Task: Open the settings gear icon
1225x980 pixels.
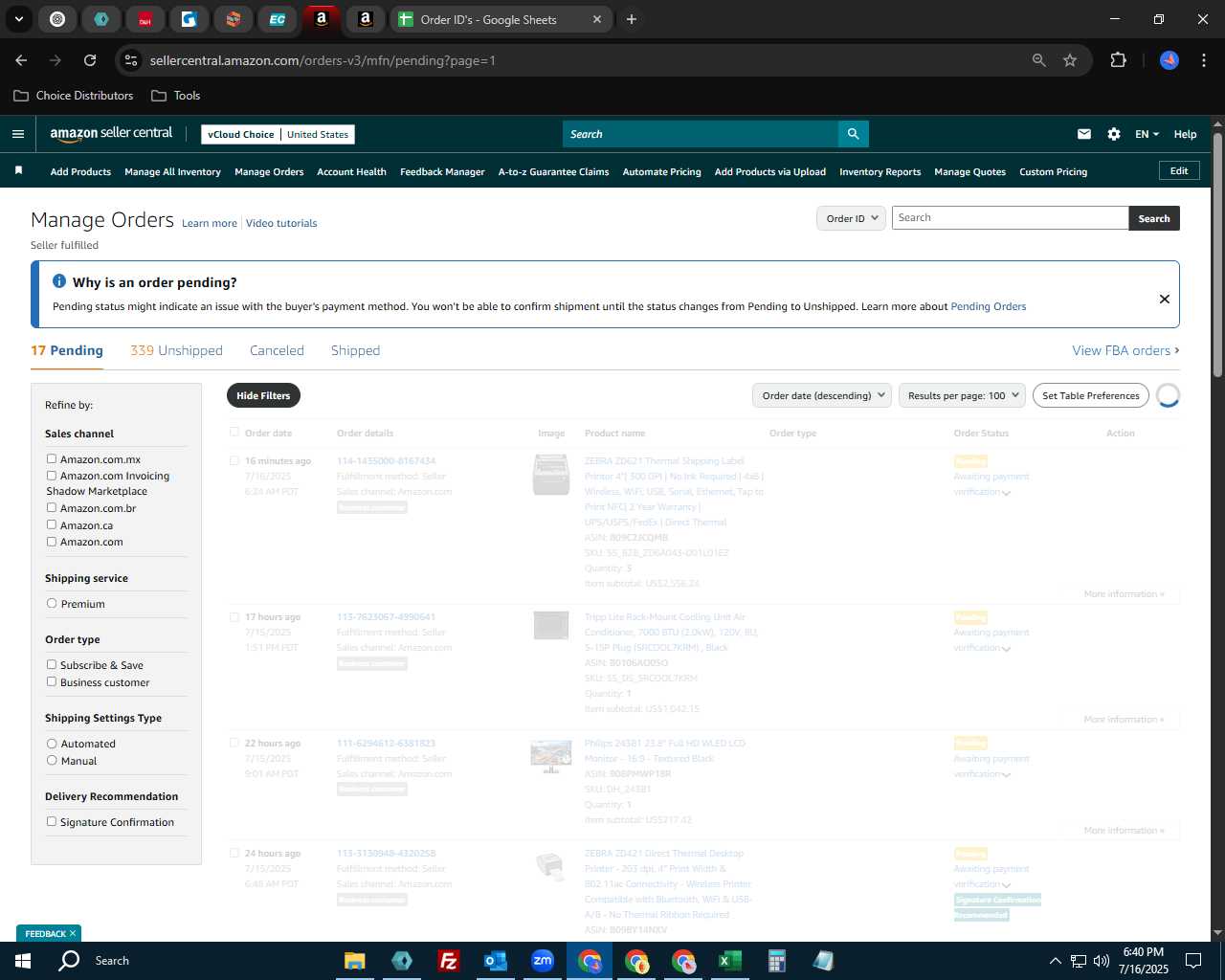Action: (x=1114, y=134)
